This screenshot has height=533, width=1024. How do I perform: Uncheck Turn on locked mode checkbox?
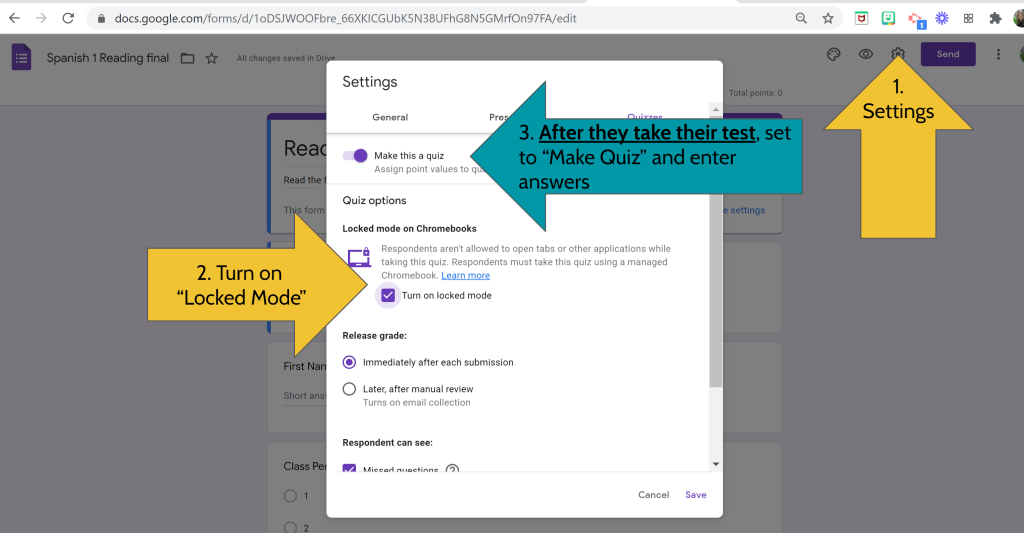click(x=388, y=295)
